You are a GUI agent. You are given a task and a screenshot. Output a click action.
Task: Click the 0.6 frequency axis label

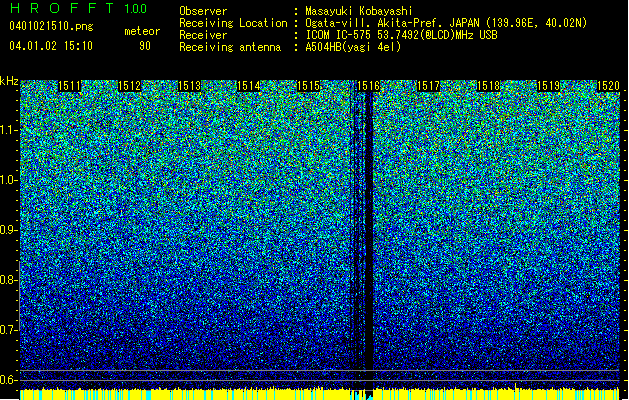(x=9, y=380)
